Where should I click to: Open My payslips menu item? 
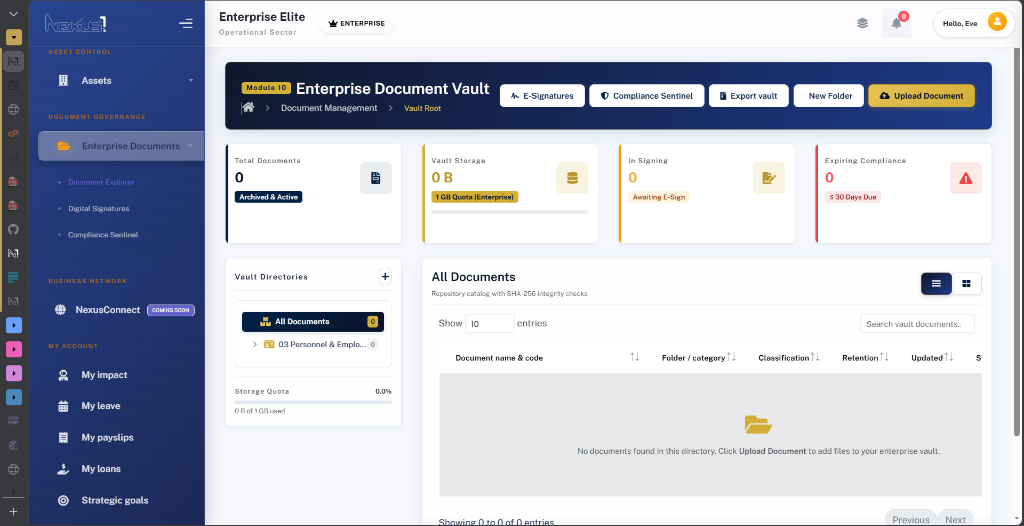click(107, 437)
